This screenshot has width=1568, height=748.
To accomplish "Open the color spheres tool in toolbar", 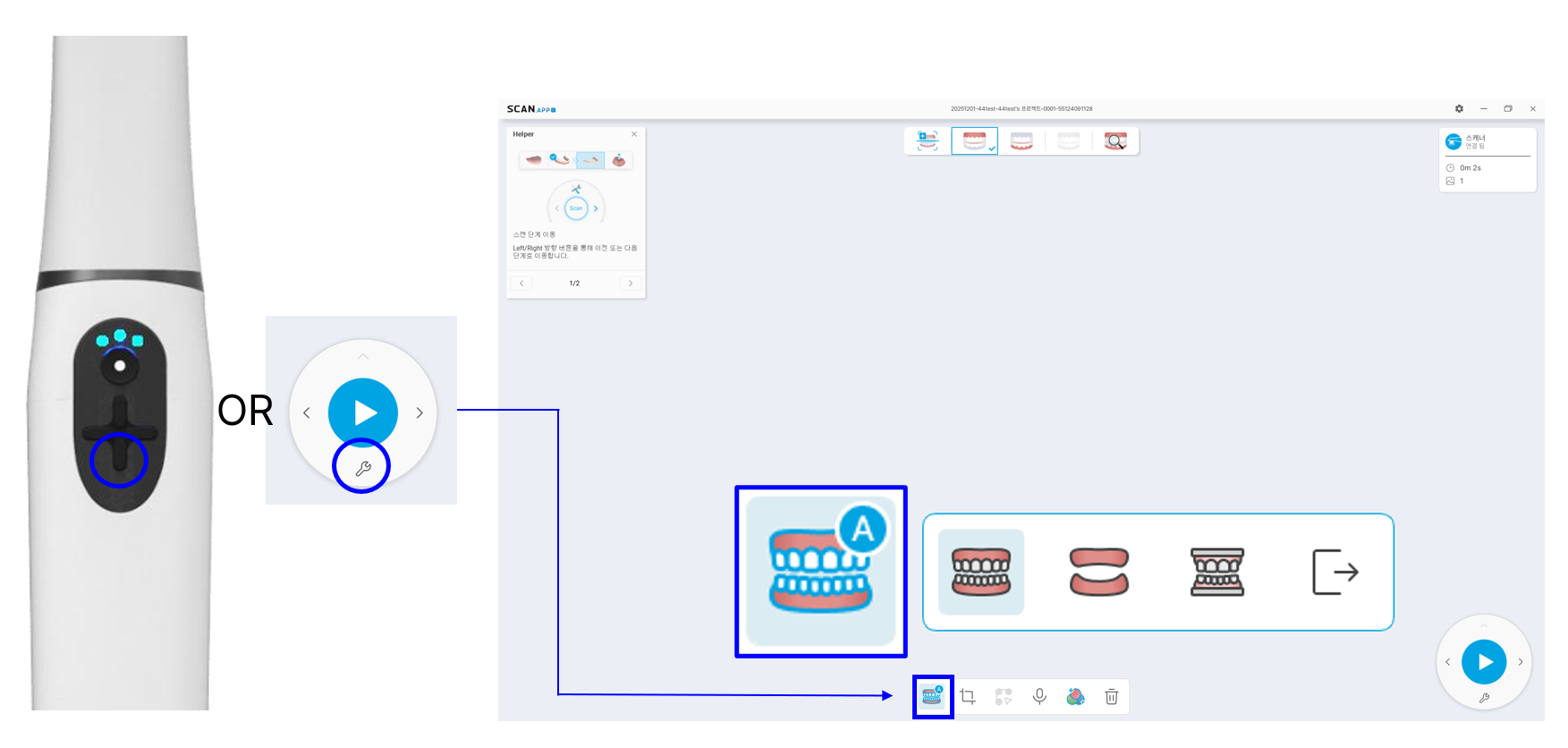I will [x=1075, y=696].
